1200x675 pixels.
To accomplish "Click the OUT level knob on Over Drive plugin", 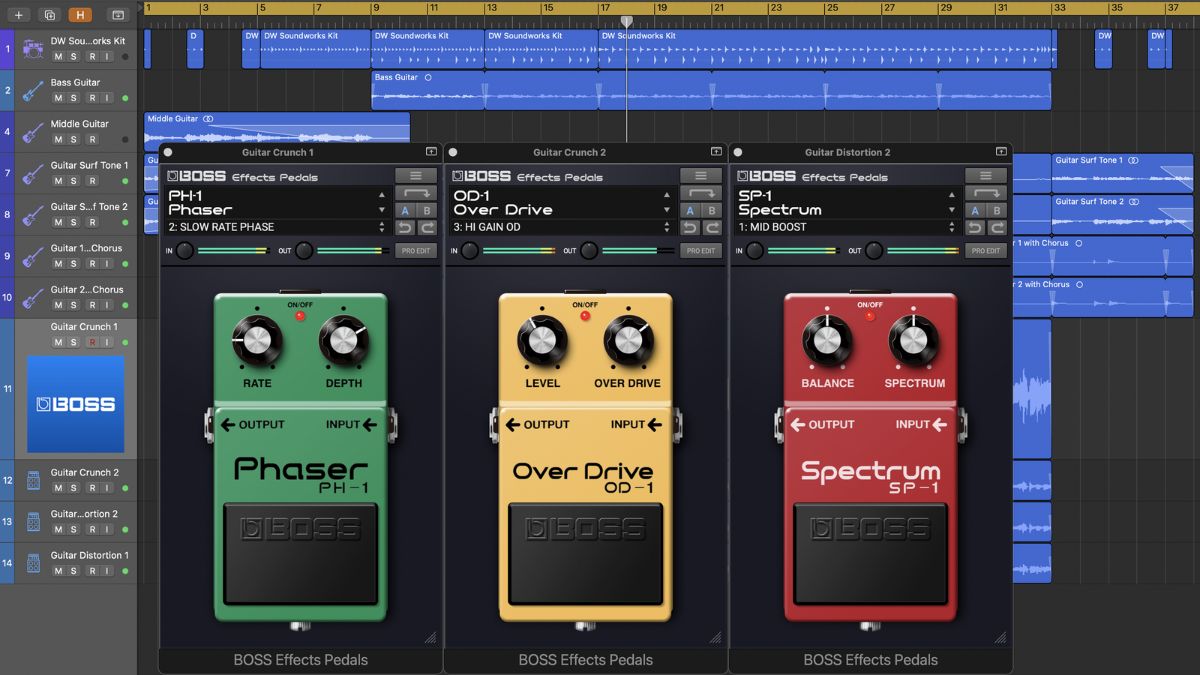I will 590,251.
